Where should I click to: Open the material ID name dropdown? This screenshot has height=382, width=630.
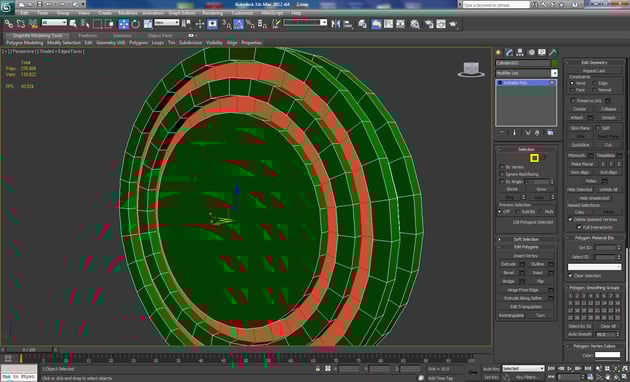(594, 267)
